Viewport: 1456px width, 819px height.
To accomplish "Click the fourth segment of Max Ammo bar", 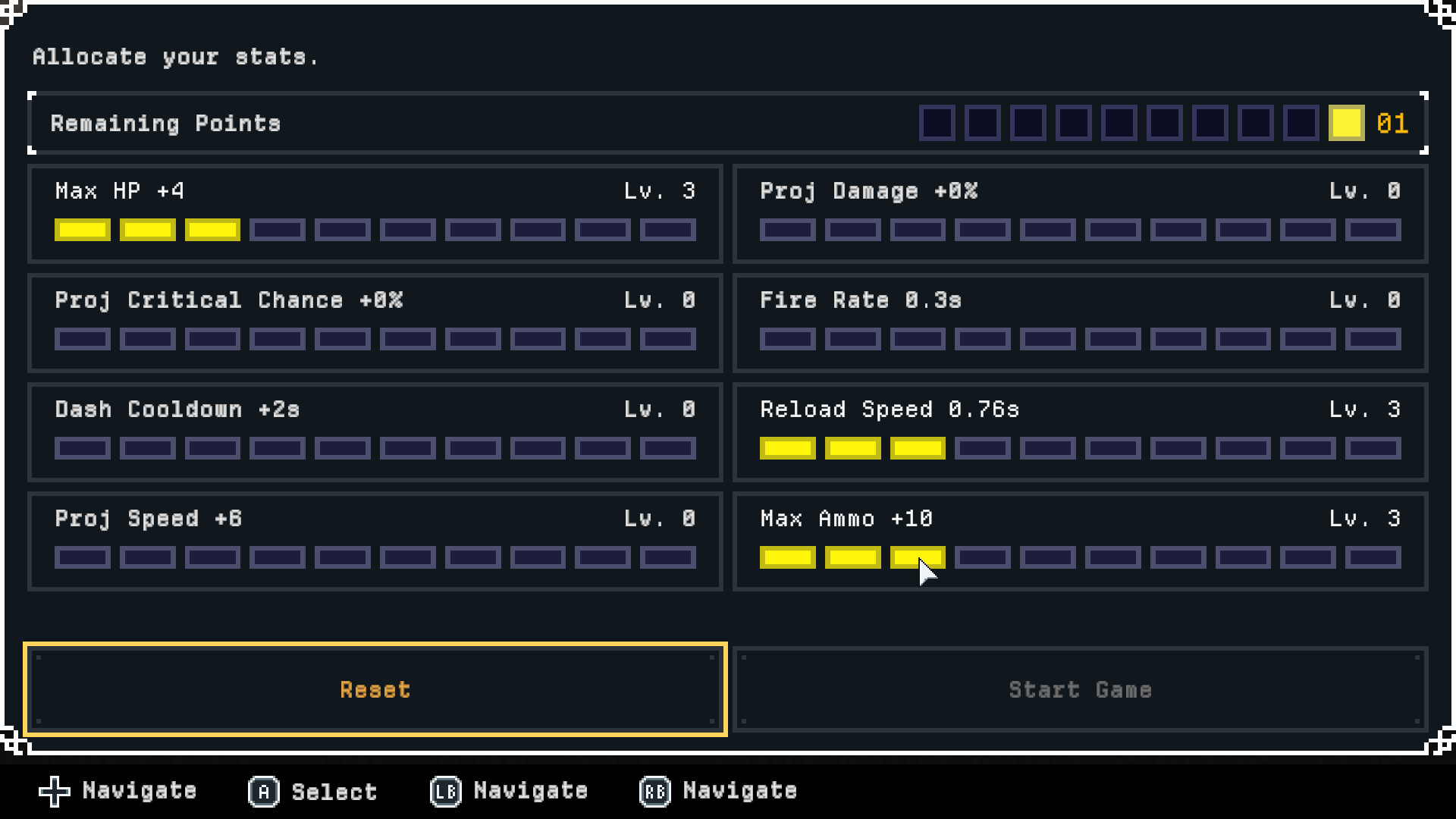I will click(983, 557).
